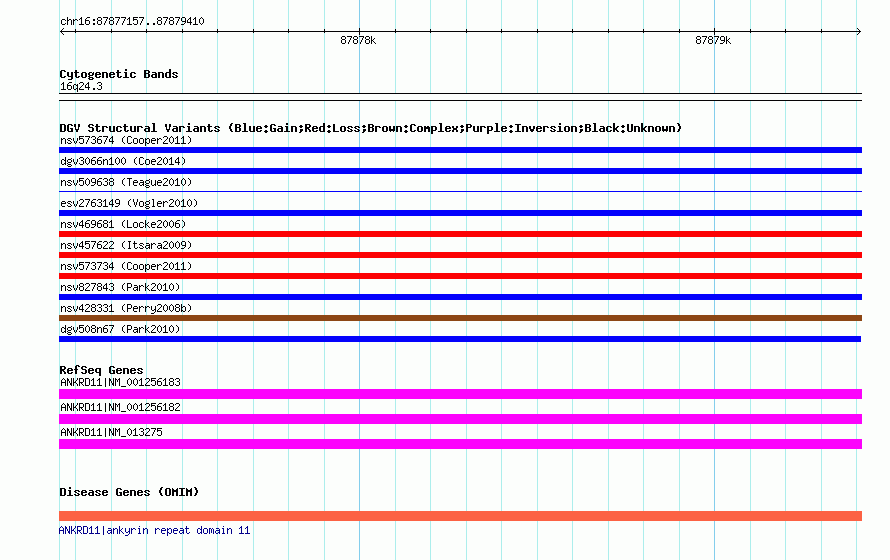Click the Disease Genes (OMIM) track heading

[x=129, y=492]
